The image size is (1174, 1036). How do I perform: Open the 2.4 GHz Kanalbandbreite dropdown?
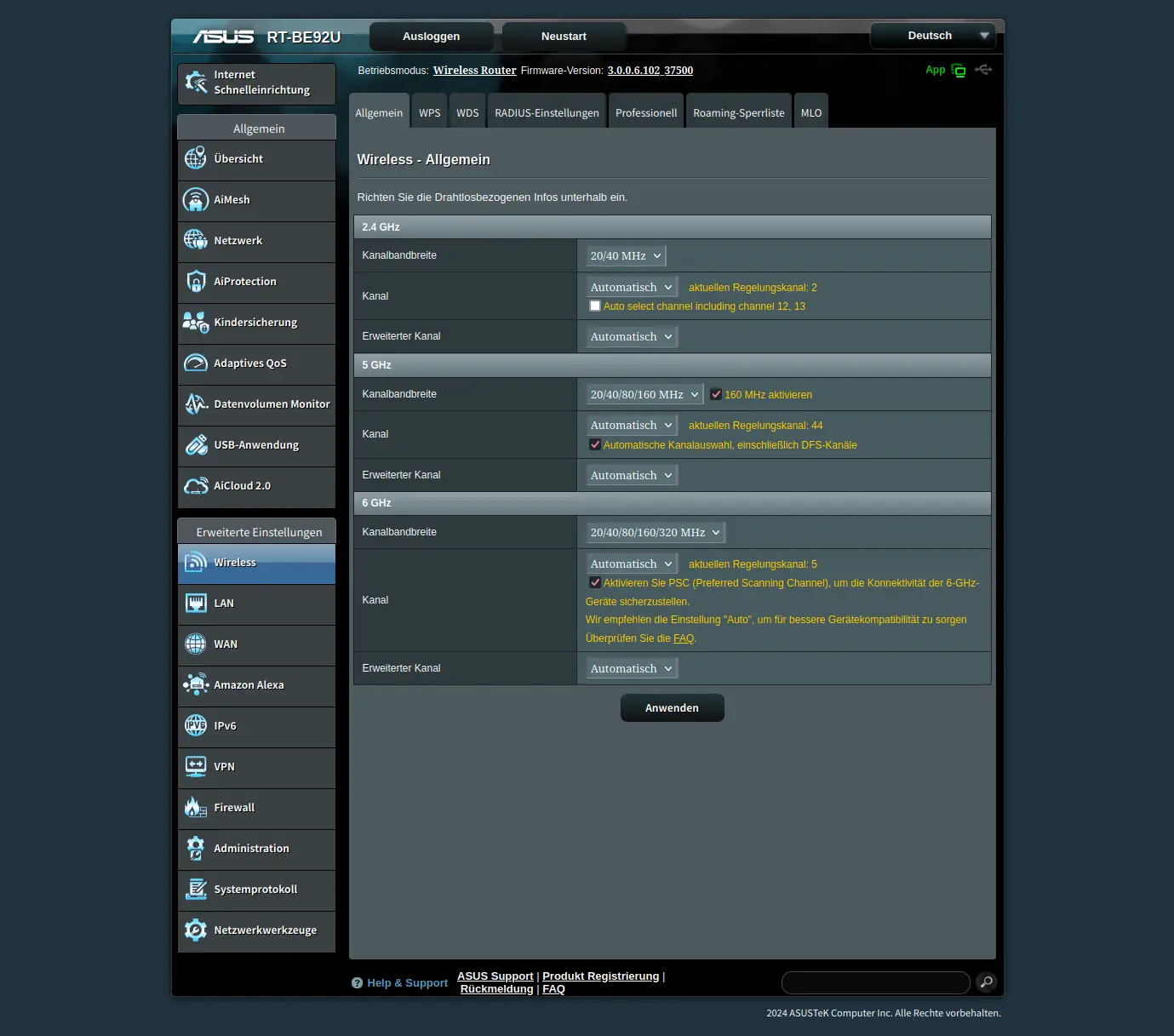[x=626, y=255]
